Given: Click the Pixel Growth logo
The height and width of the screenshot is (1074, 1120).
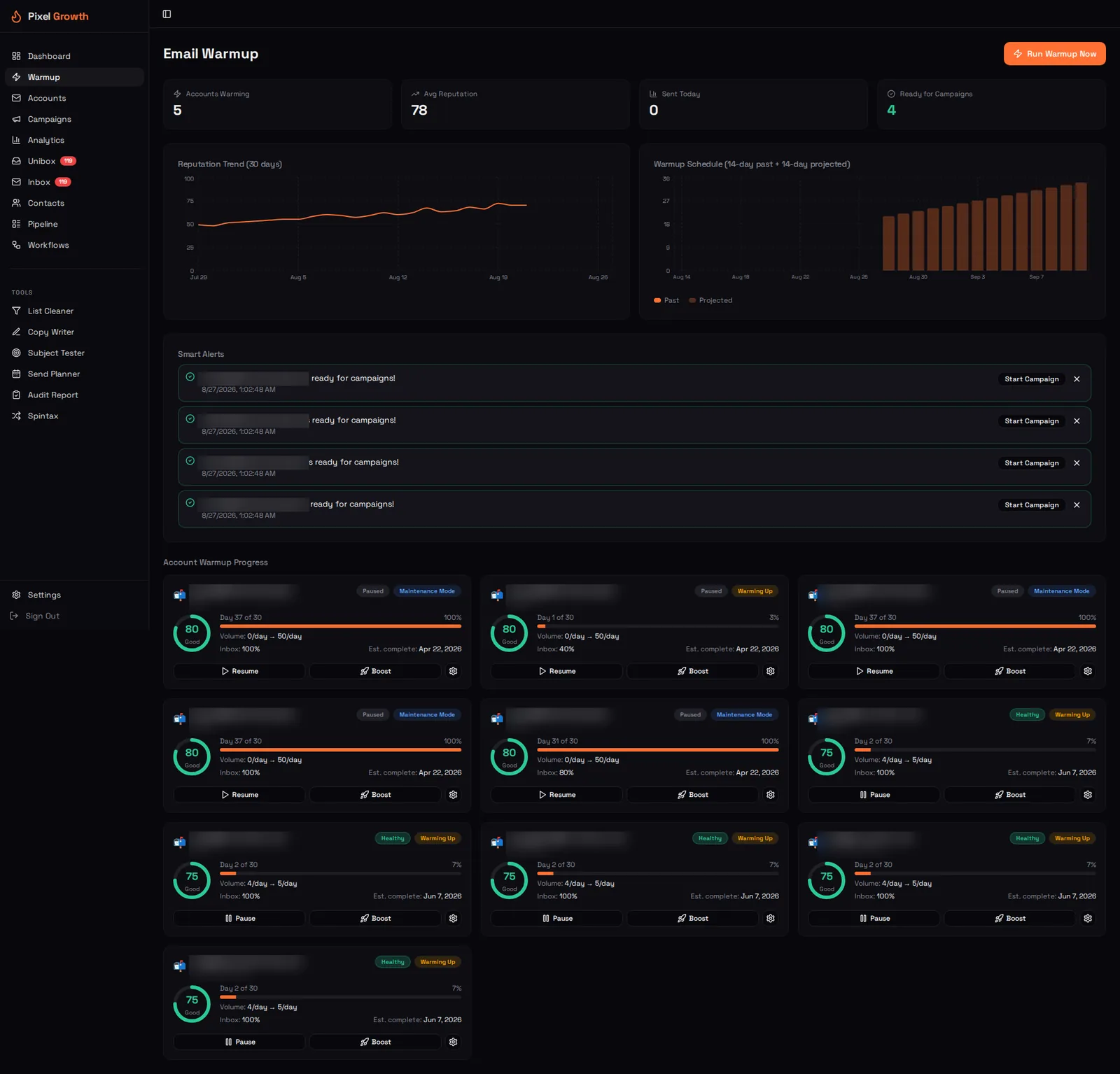Looking at the screenshot, I should 50,16.
